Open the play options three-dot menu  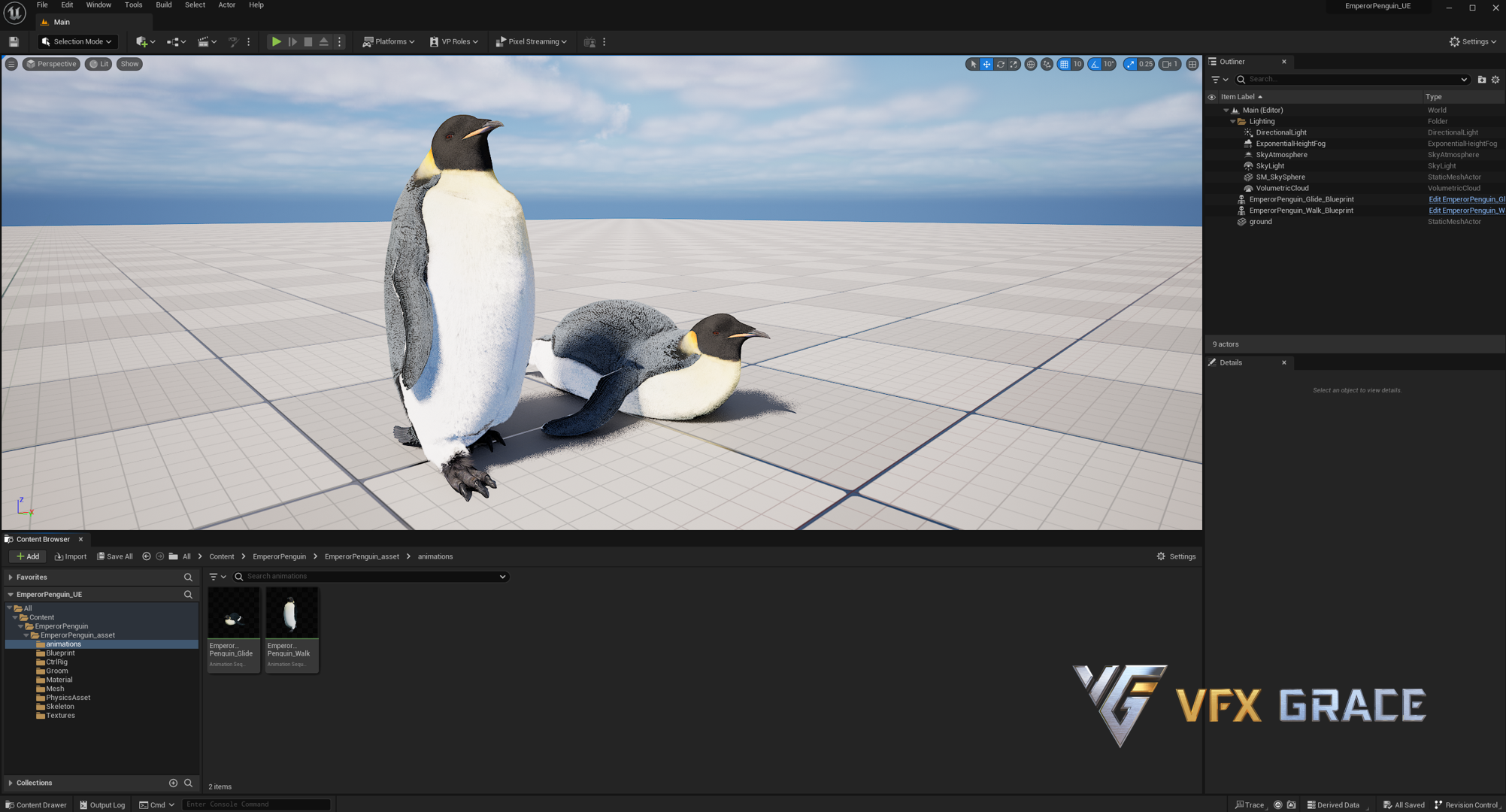(339, 42)
